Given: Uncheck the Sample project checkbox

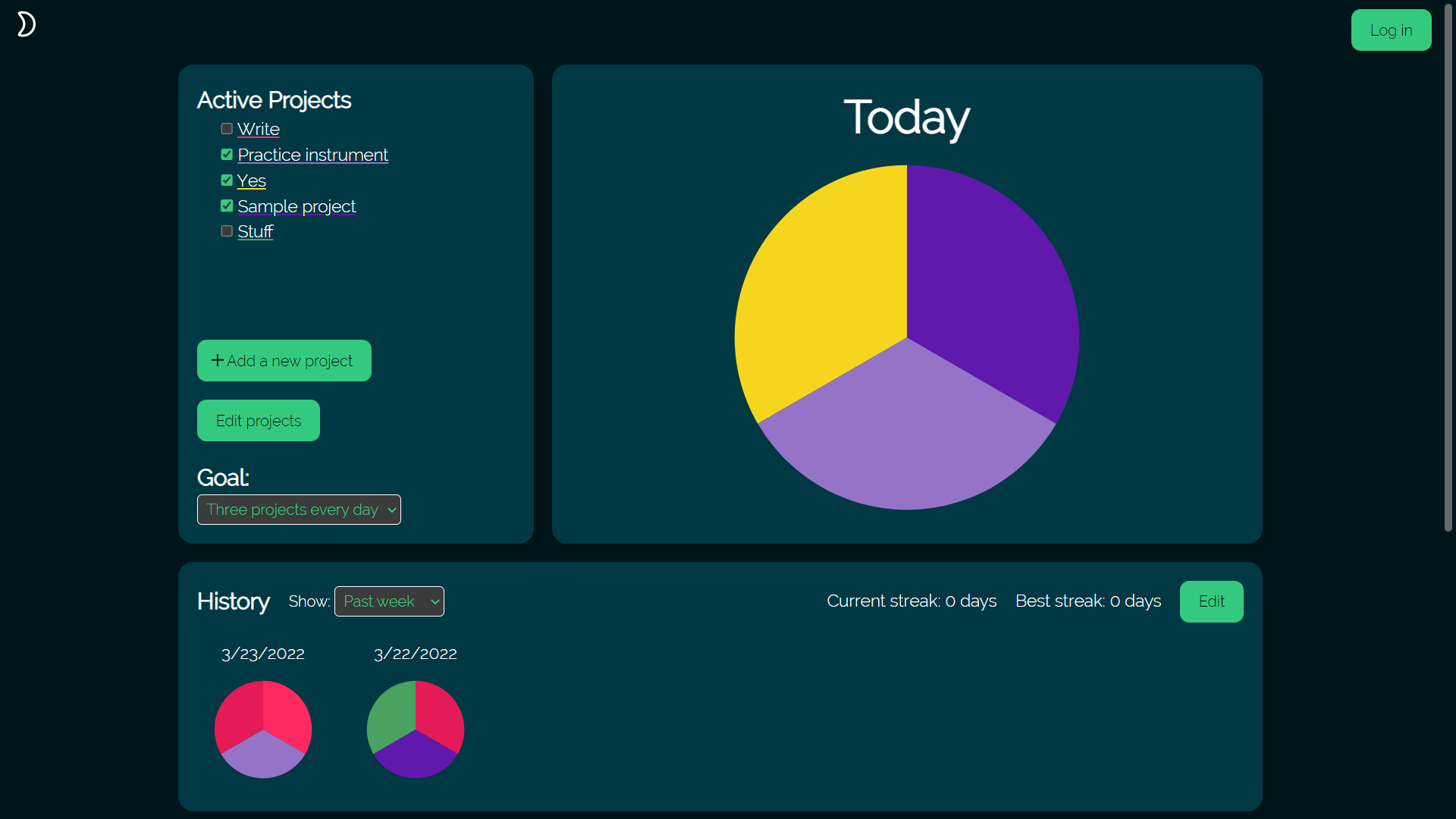Looking at the screenshot, I should [x=227, y=206].
